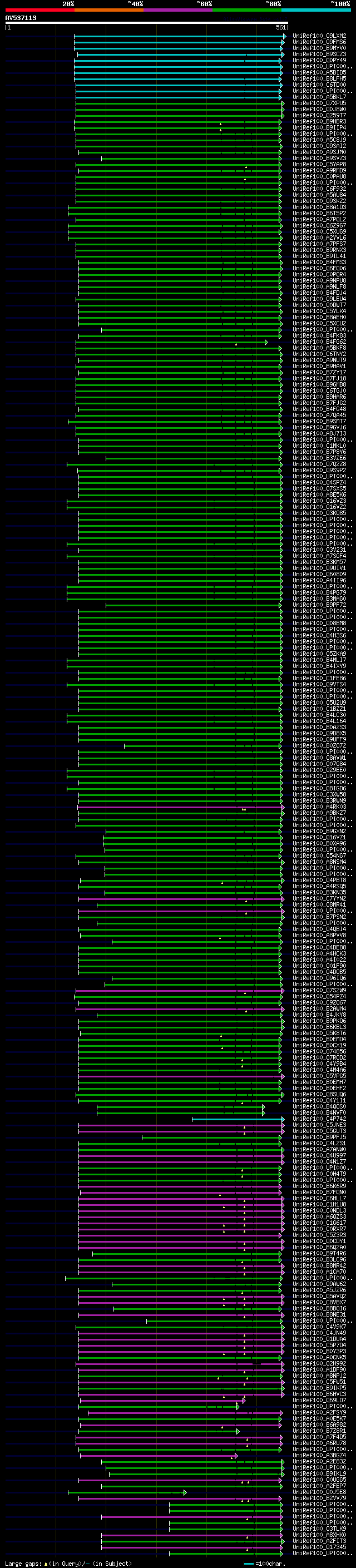Select the UniRef100_Q4QBI4 label
This screenshot has height=1568, width=356.
319,929
